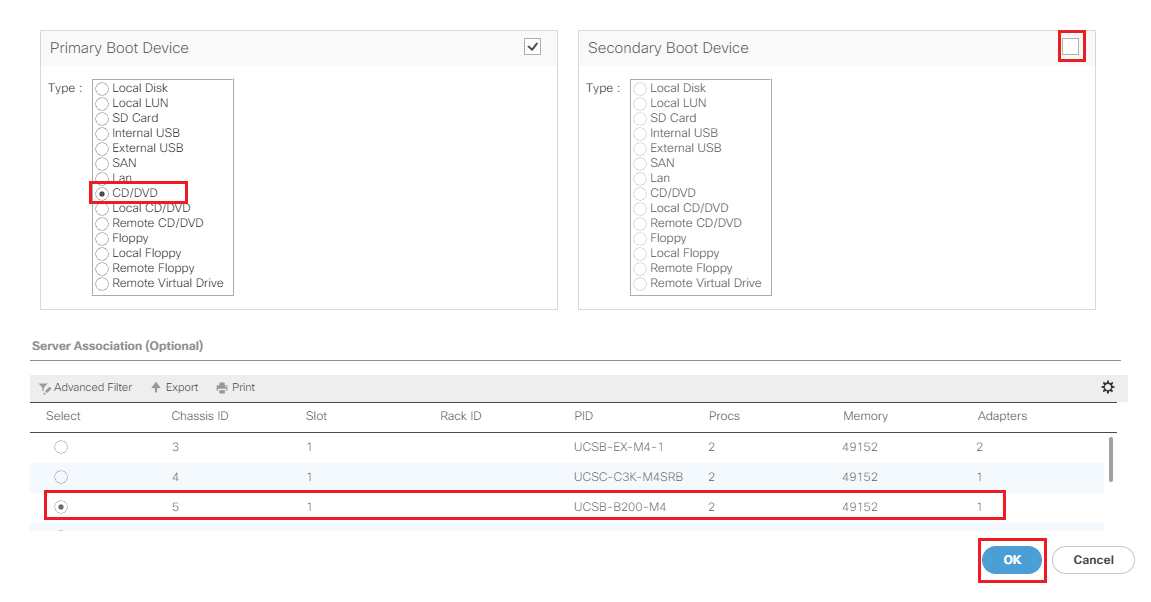Click the PID cell UCSB-EX-M4-1
This screenshot has height=602, width=1151.
[619, 447]
